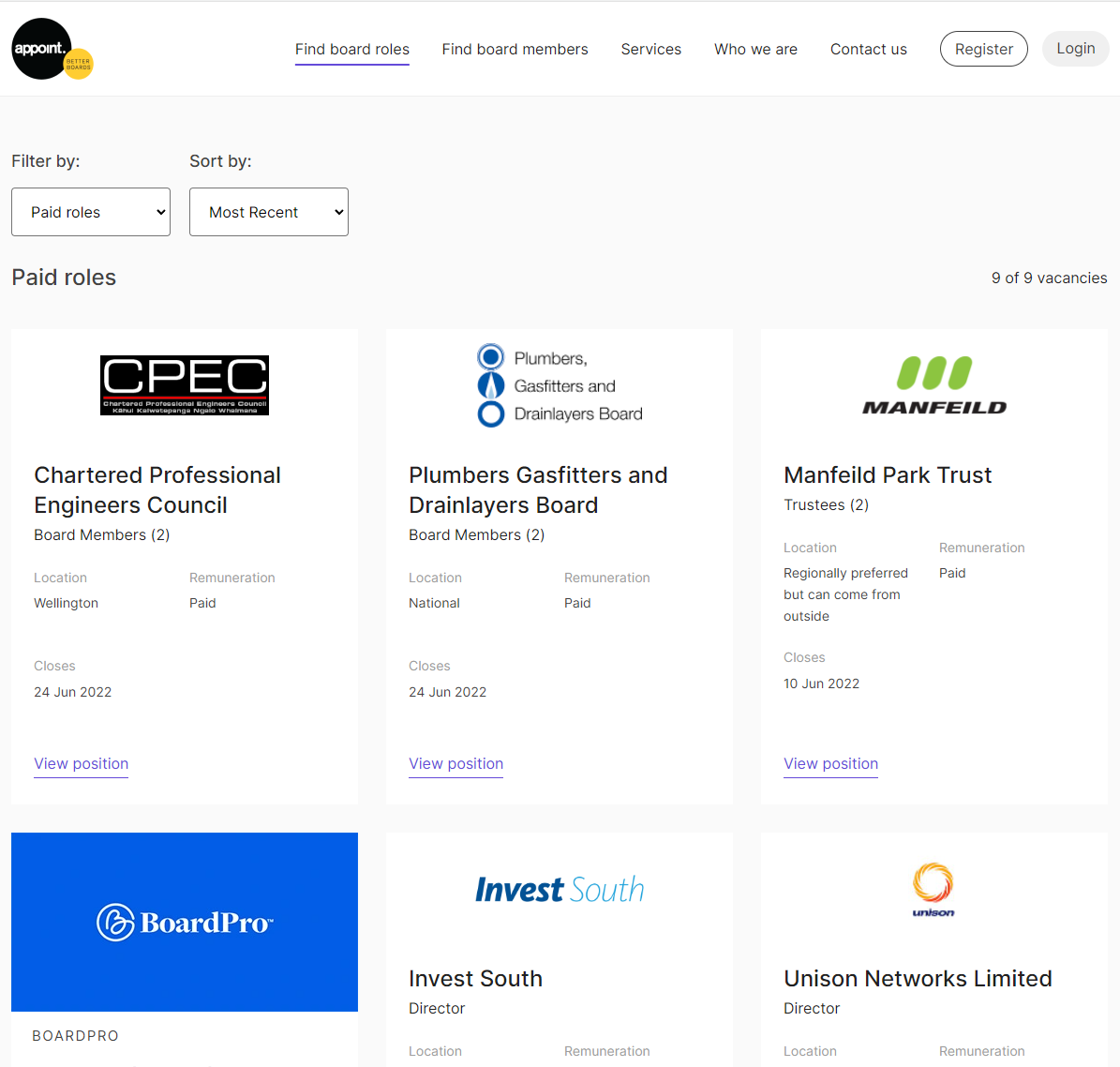
Task: Click the Unison Networks Limited heading
Action: pyautogui.click(x=918, y=978)
